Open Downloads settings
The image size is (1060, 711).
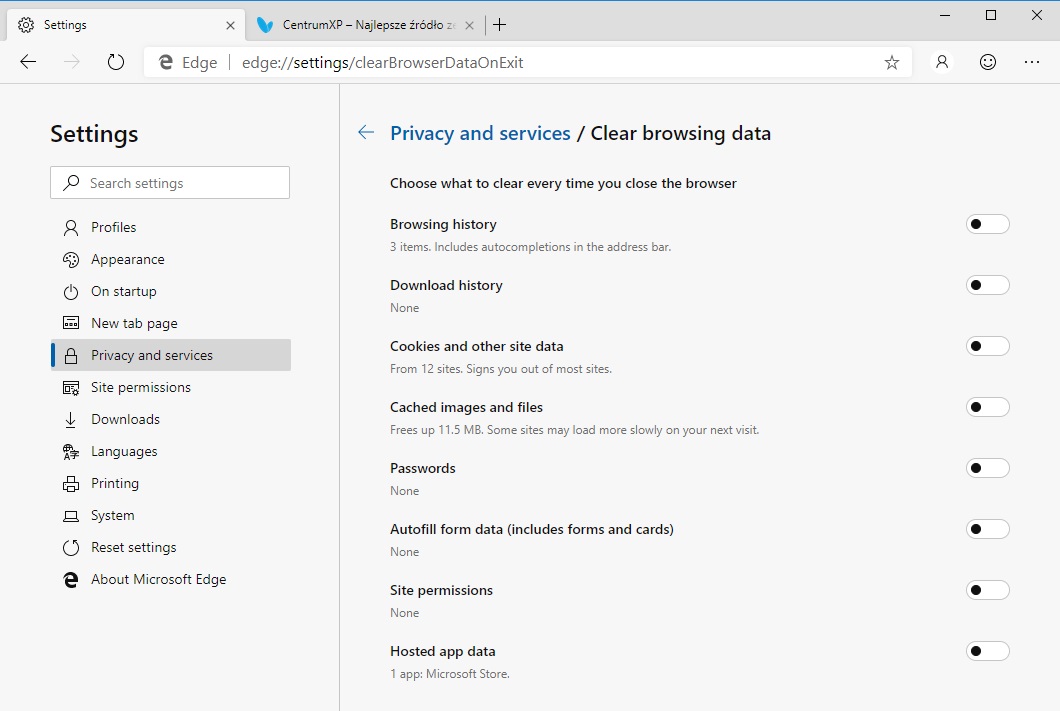tap(171, 419)
